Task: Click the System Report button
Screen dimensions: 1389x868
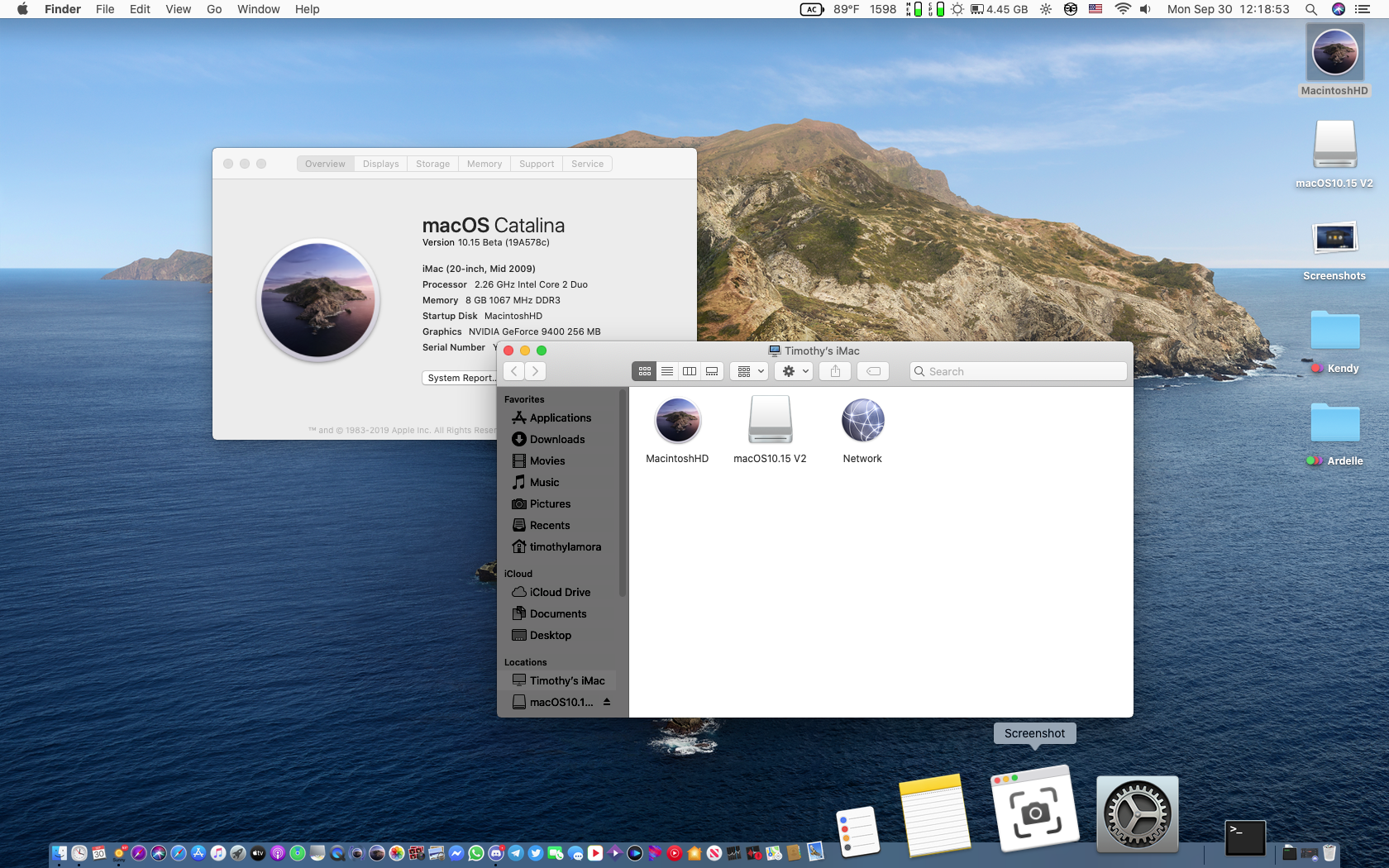Action: [460, 378]
